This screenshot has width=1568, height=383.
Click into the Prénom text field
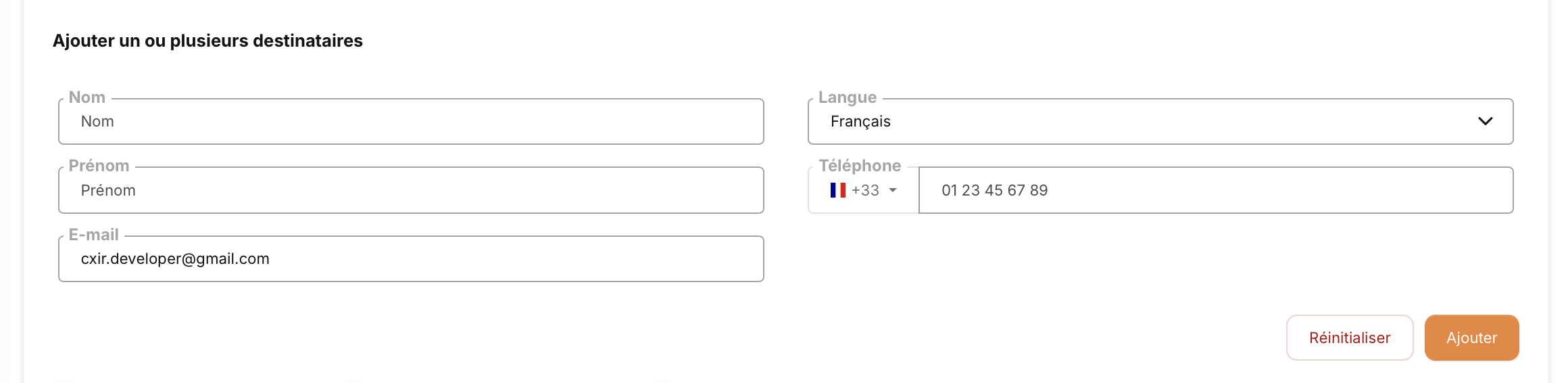(x=411, y=191)
